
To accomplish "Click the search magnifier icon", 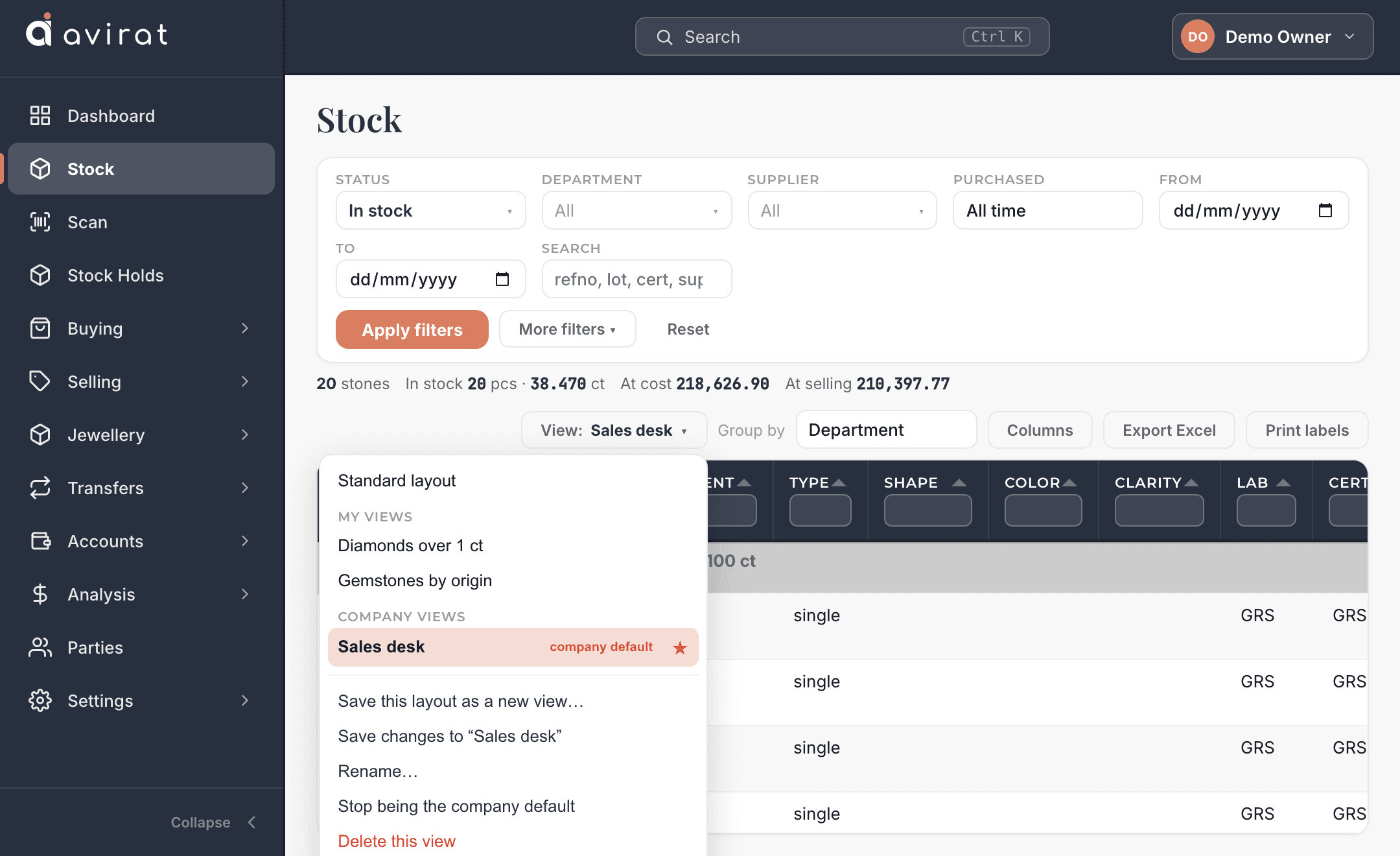I will tap(664, 37).
